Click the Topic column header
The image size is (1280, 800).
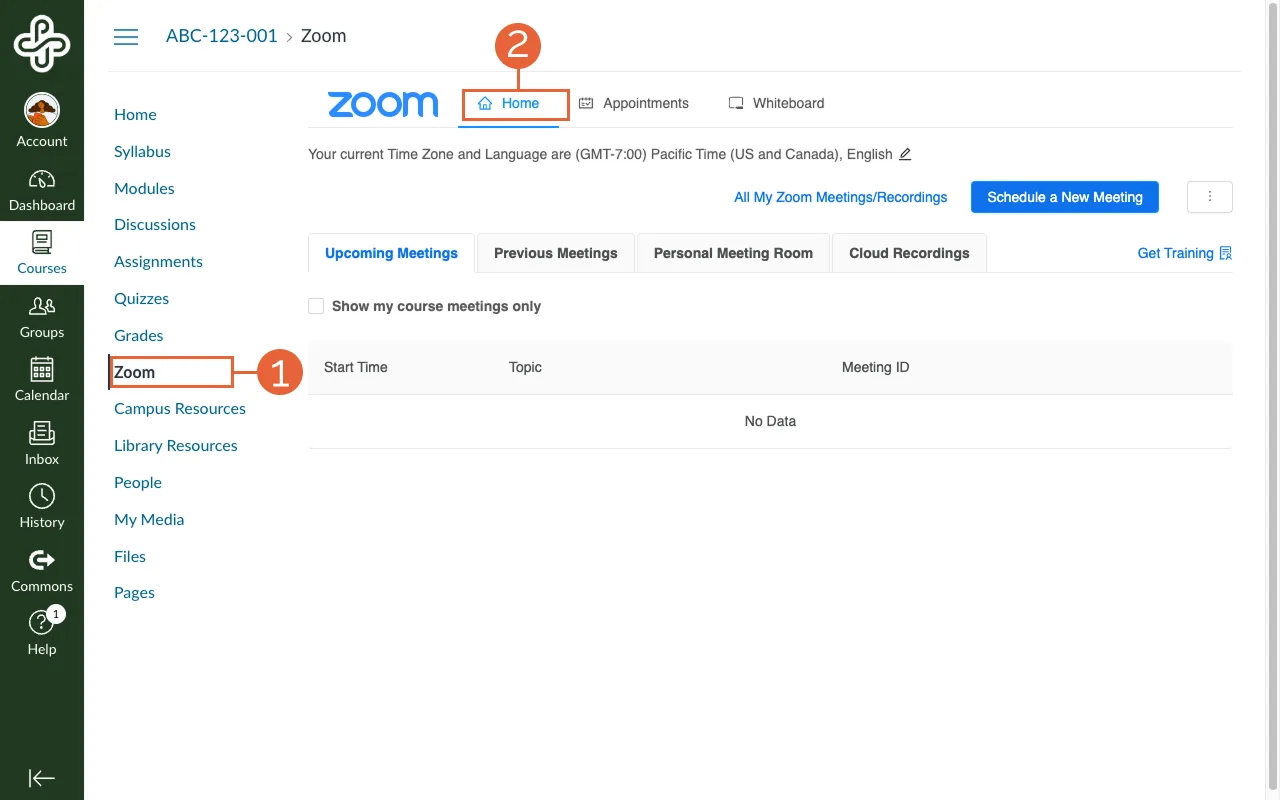coord(525,367)
